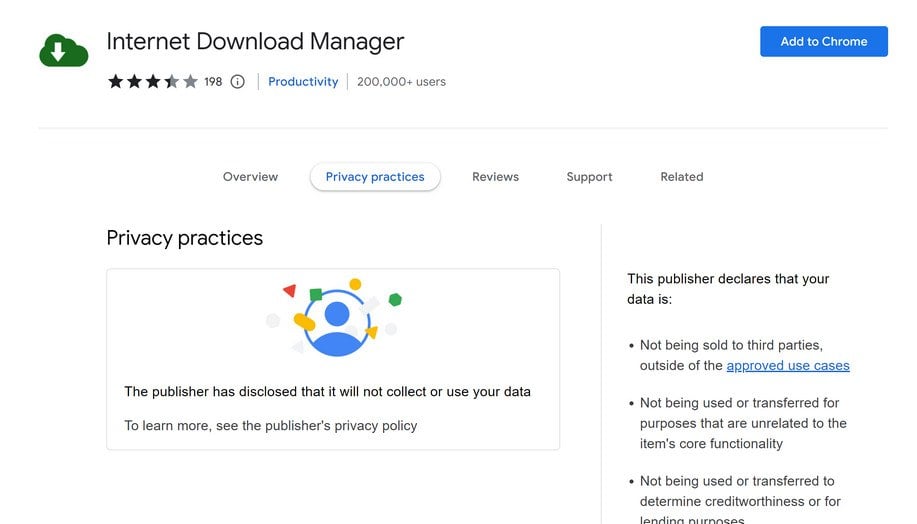Select the Privacy practices tab

(375, 177)
